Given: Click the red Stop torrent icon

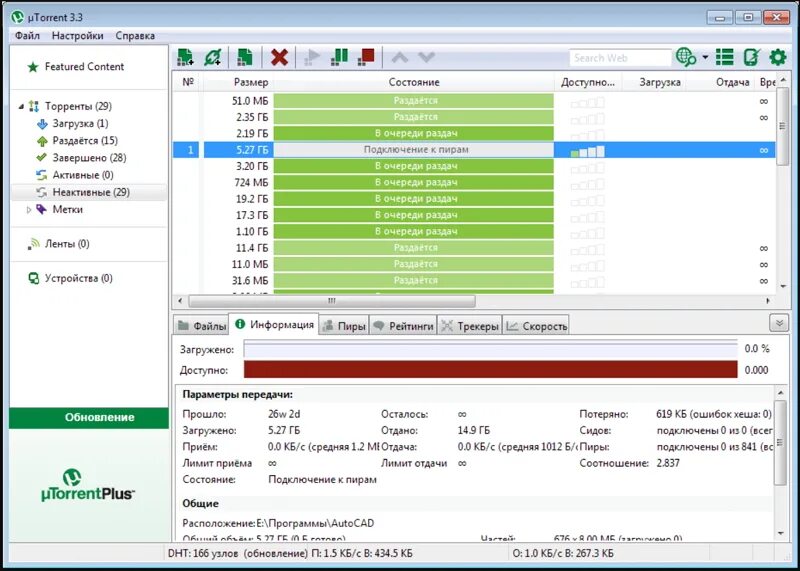Looking at the screenshot, I should point(366,57).
